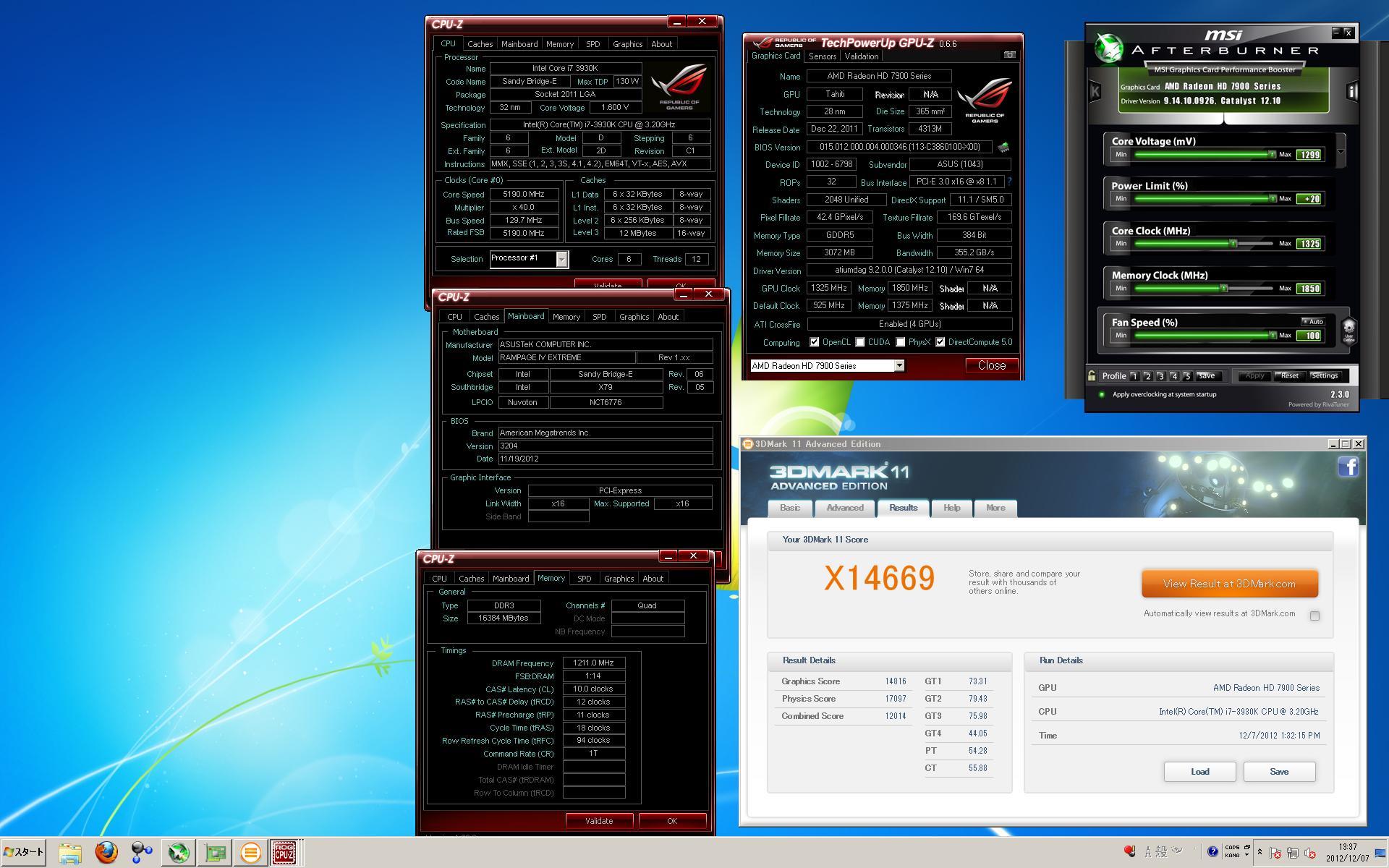Viewport: 1389px width, 868px height.
Task: Open Windows Explorer from the taskbar
Action: point(70,854)
